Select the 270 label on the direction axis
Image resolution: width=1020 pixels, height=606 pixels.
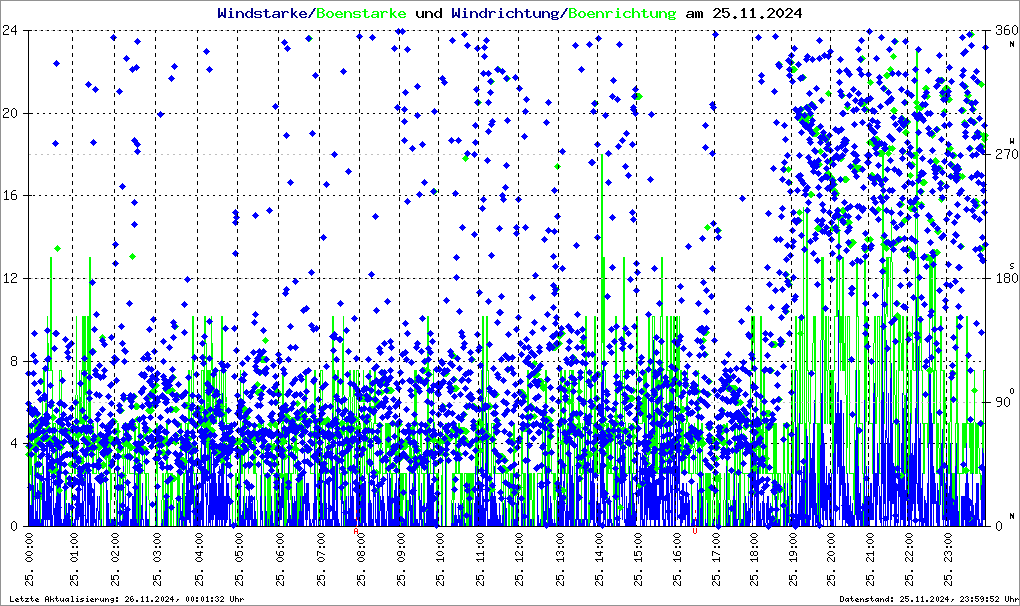tap(1006, 154)
